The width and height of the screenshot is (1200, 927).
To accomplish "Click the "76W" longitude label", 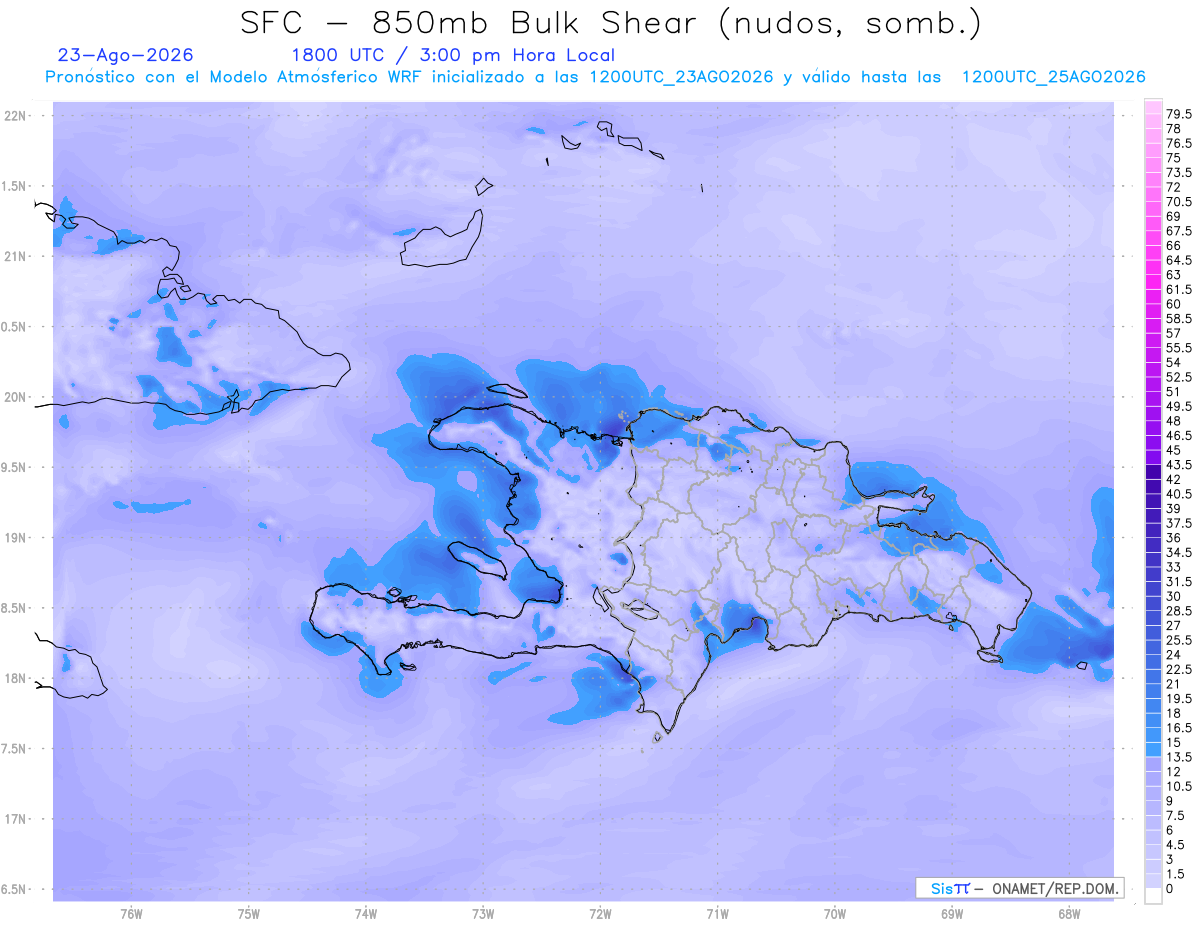I will pyautogui.click(x=131, y=913).
